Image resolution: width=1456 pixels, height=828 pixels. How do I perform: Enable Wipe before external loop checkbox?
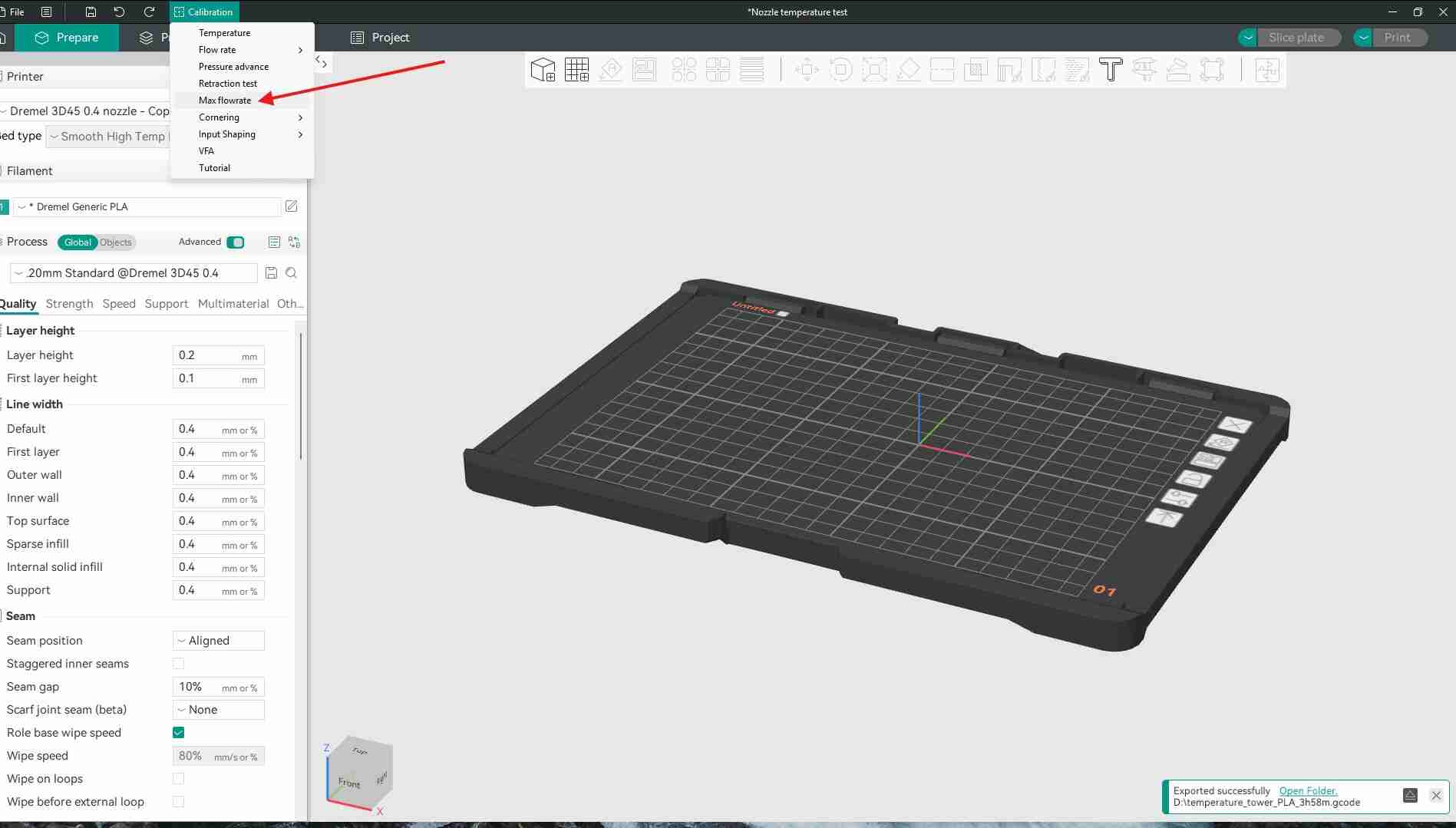coord(178,802)
